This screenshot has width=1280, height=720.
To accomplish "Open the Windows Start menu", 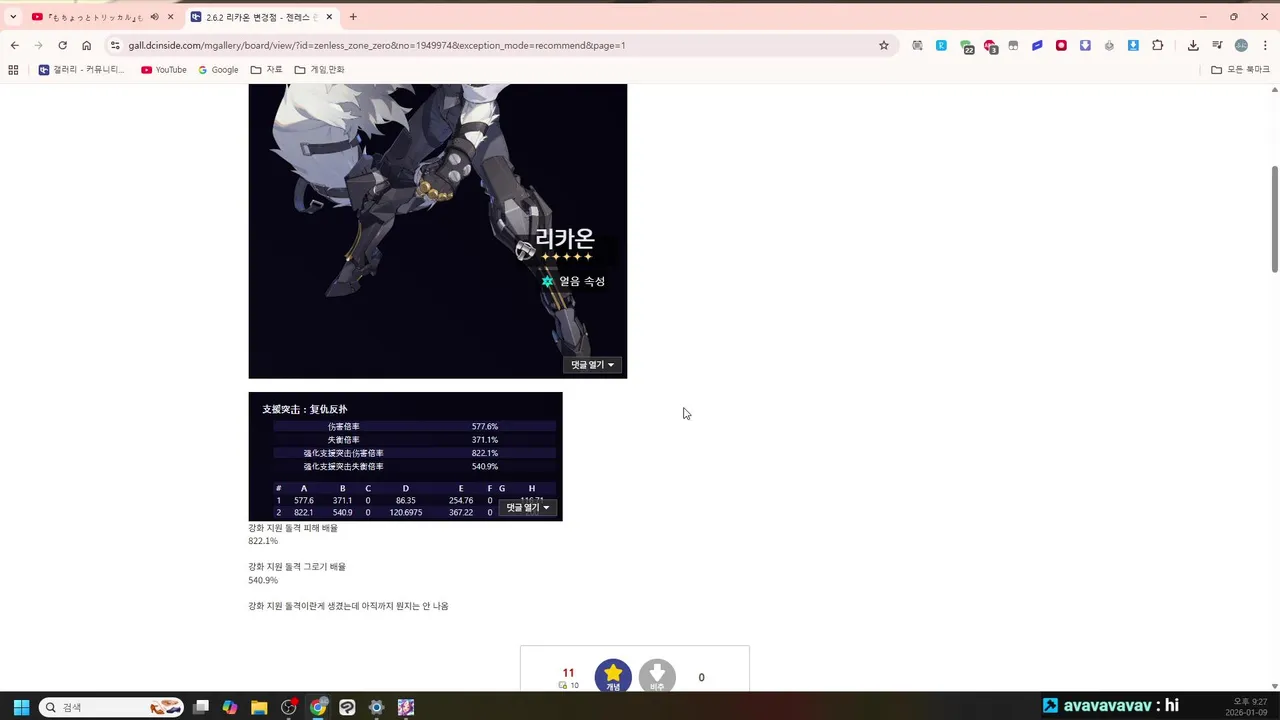I will coord(21,707).
